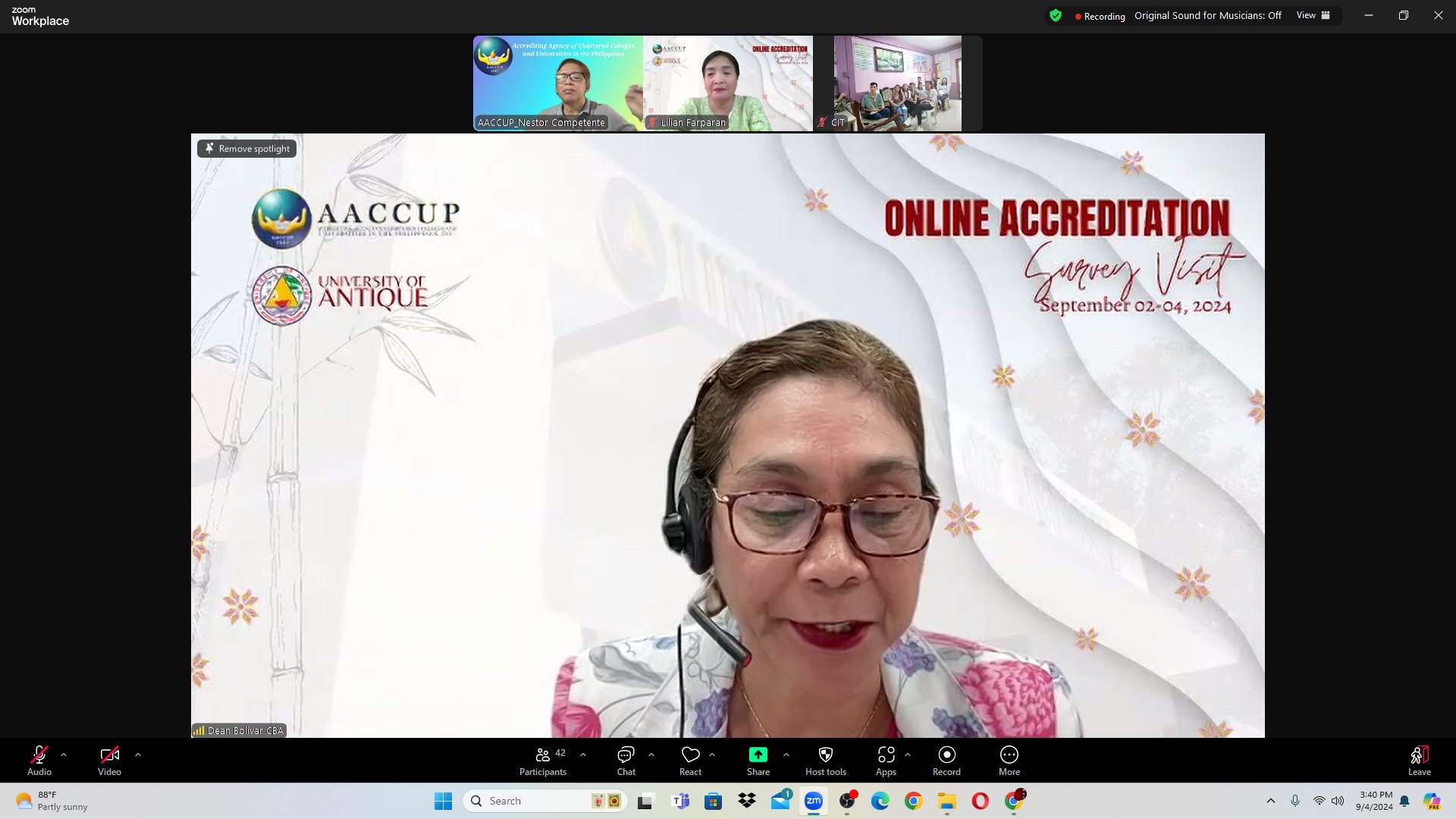This screenshot has width=1456, height=819.
Task: Open weather widget showing 88°F
Action: [x=52, y=801]
